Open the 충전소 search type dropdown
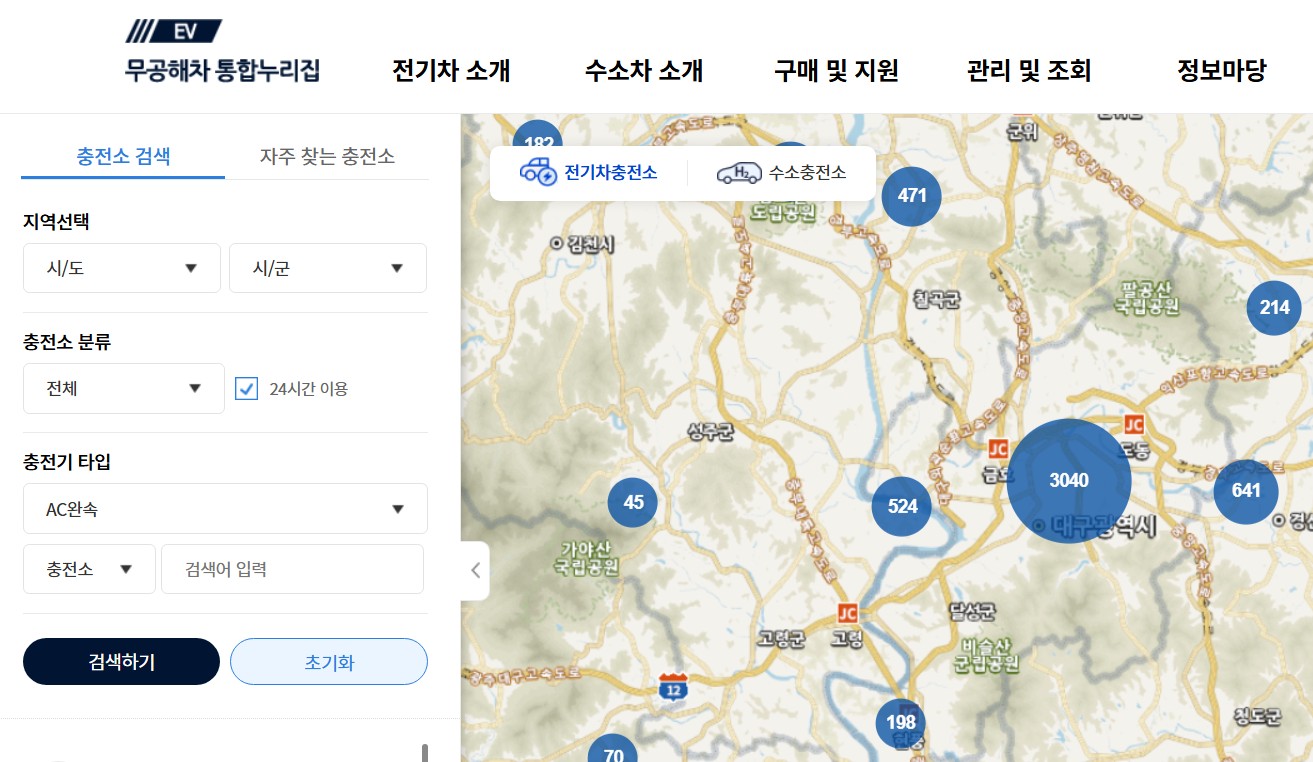The width and height of the screenshot is (1313, 762). coord(88,568)
